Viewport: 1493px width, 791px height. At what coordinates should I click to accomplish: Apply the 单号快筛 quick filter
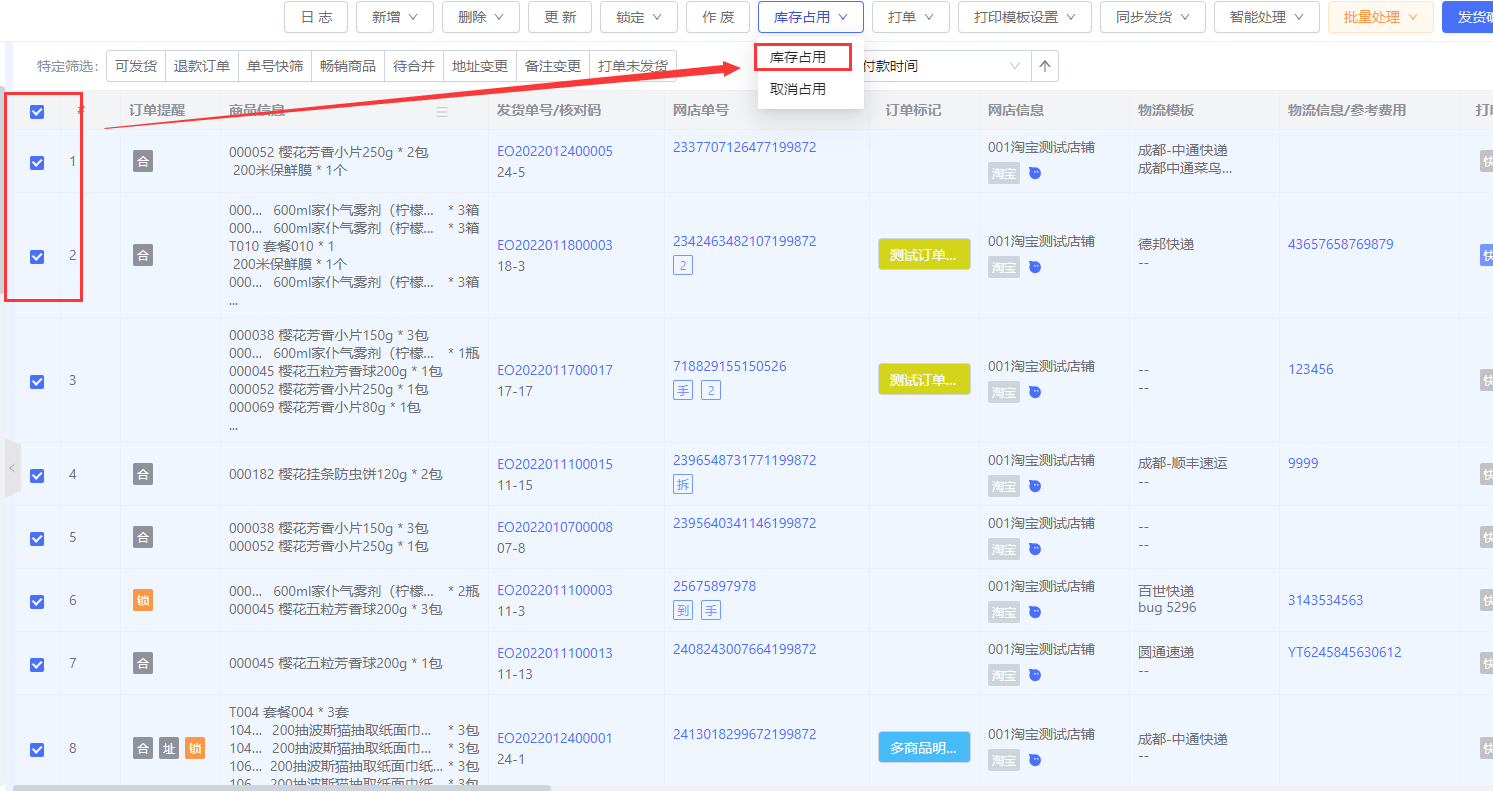point(275,66)
